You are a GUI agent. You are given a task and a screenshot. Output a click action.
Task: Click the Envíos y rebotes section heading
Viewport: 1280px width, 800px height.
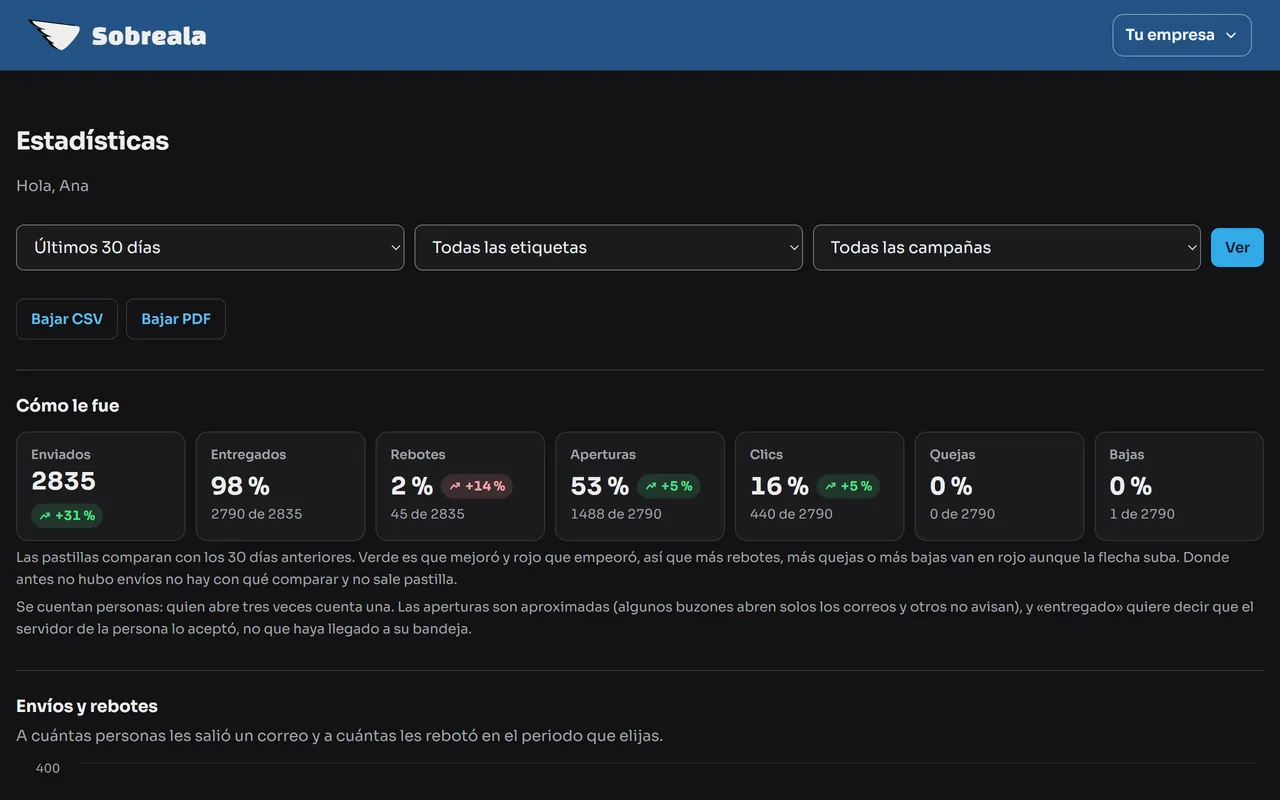pyautogui.click(x=87, y=706)
